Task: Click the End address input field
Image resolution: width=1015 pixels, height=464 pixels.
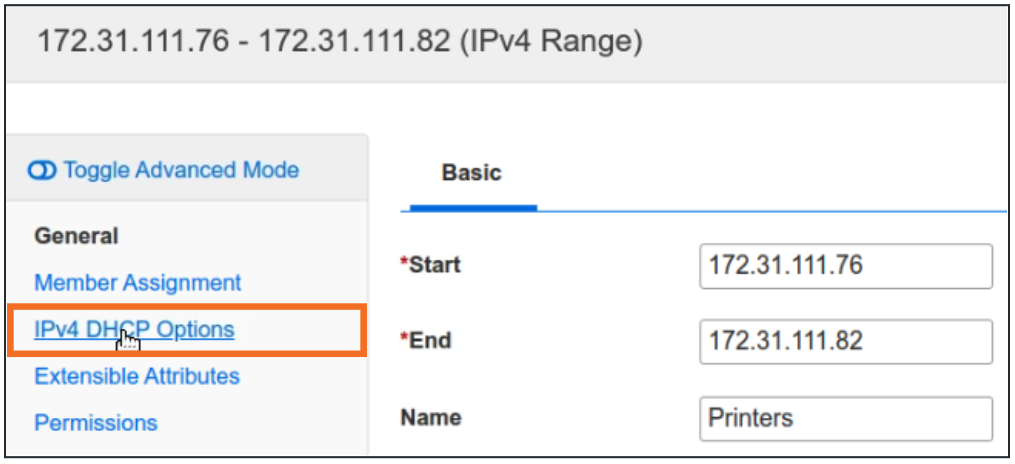Action: point(845,341)
